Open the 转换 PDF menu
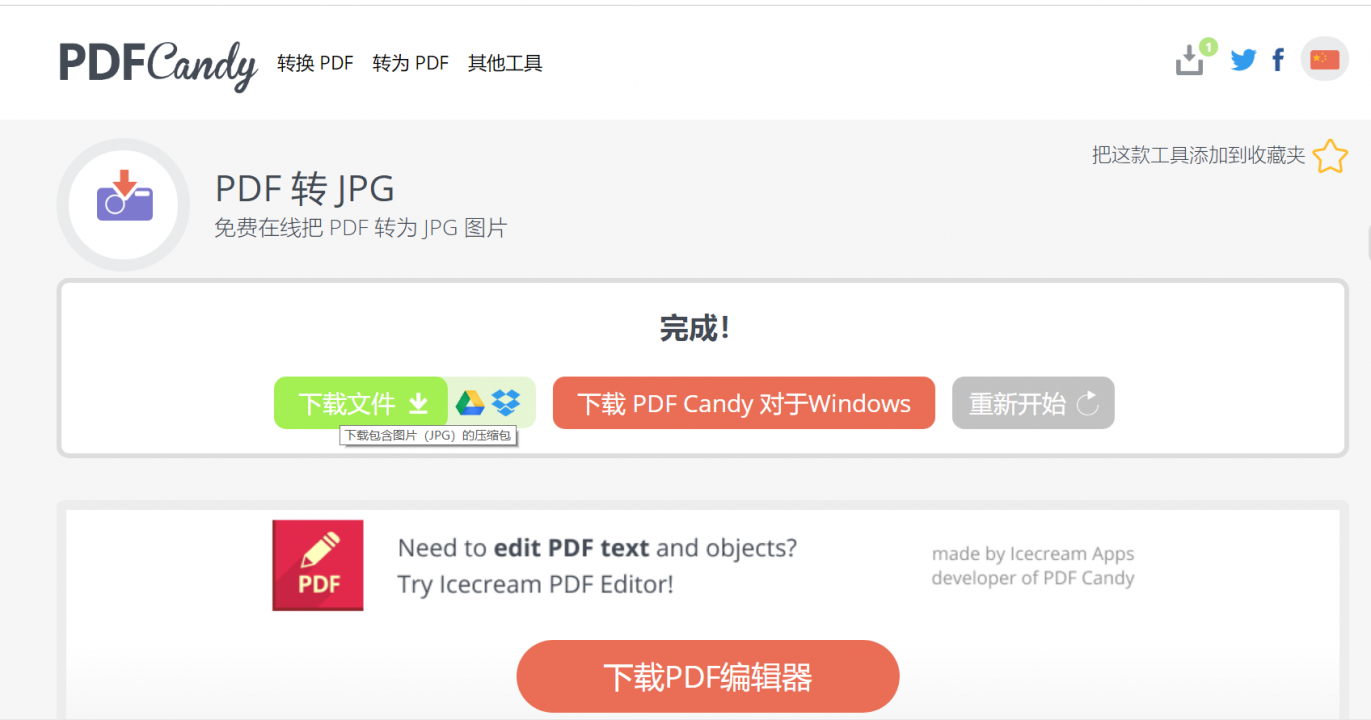 coord(315,63)
